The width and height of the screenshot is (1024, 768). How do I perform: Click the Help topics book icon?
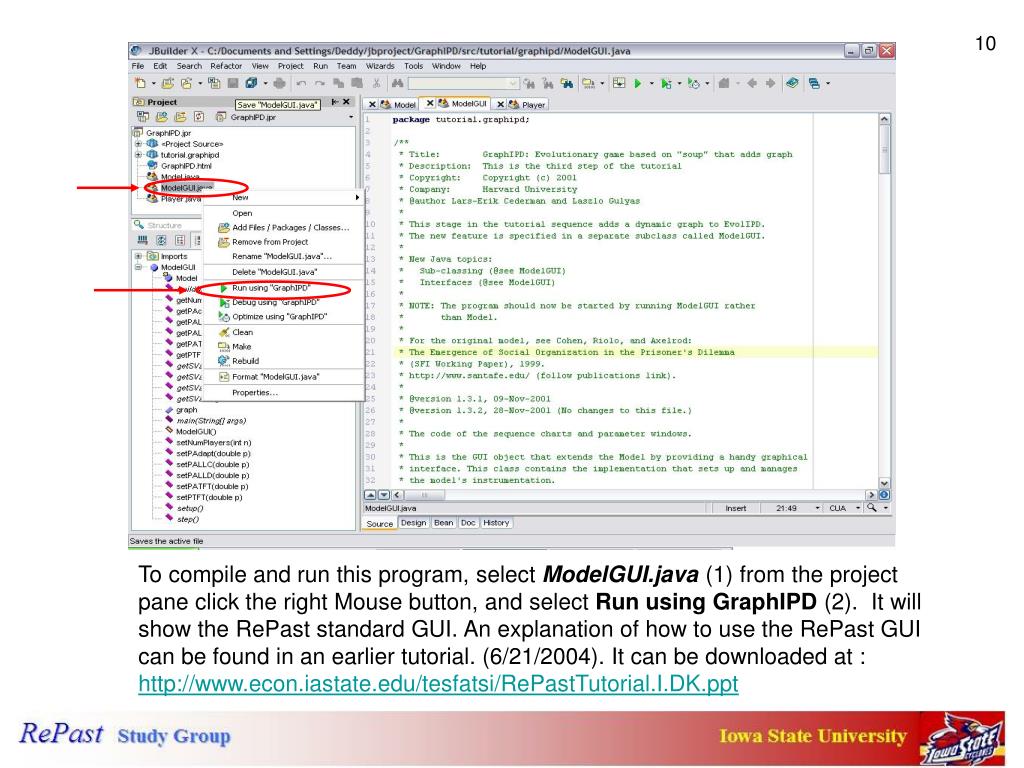pyautogui.click(x=792, y=83)
